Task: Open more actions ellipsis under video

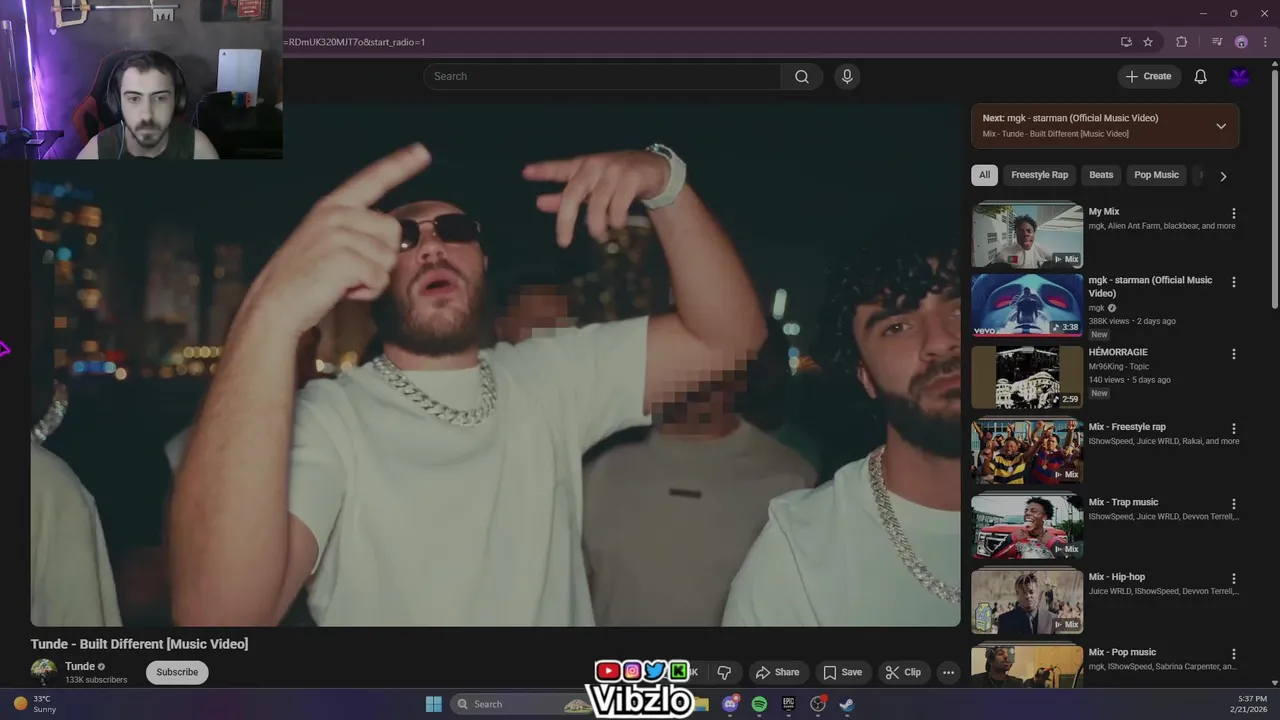Action: pyautogui.click(x=948, y=672)
